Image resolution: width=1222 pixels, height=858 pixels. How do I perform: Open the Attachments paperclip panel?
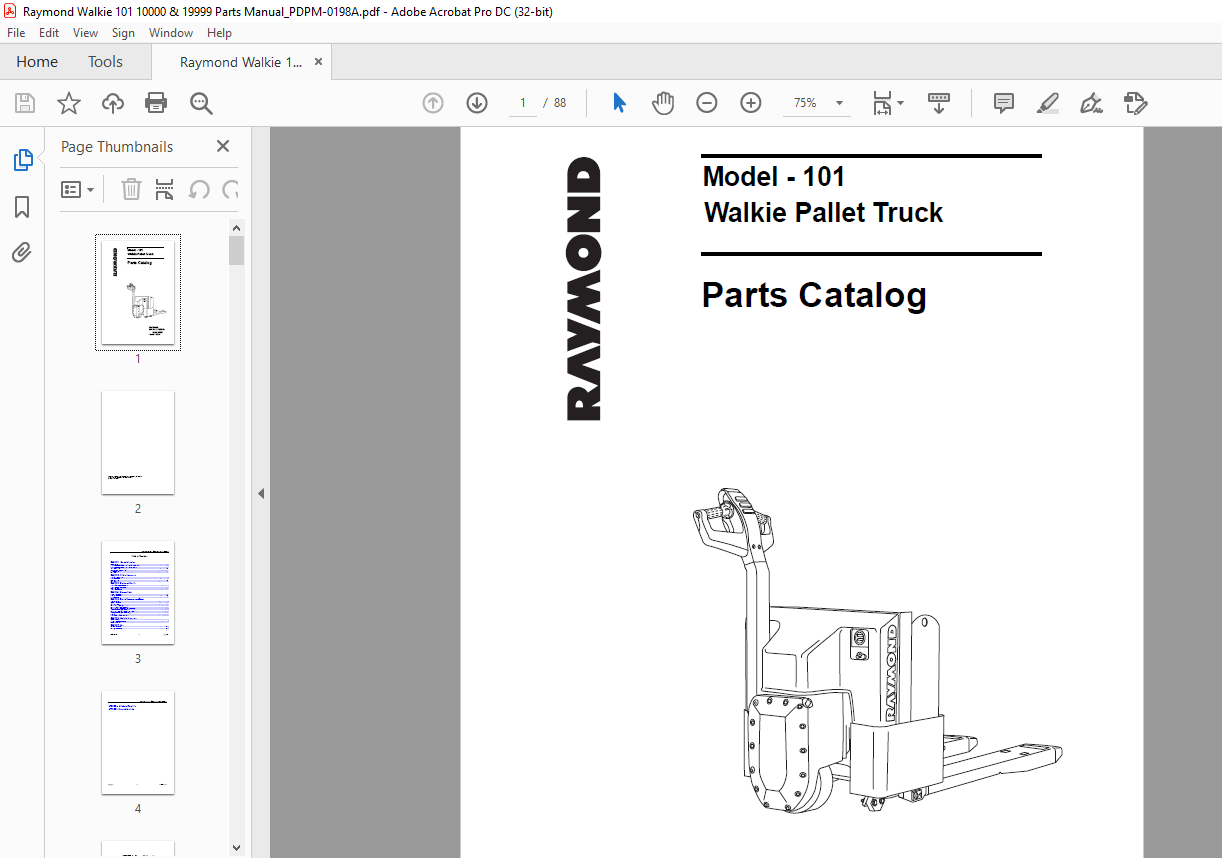pos(22,252)
